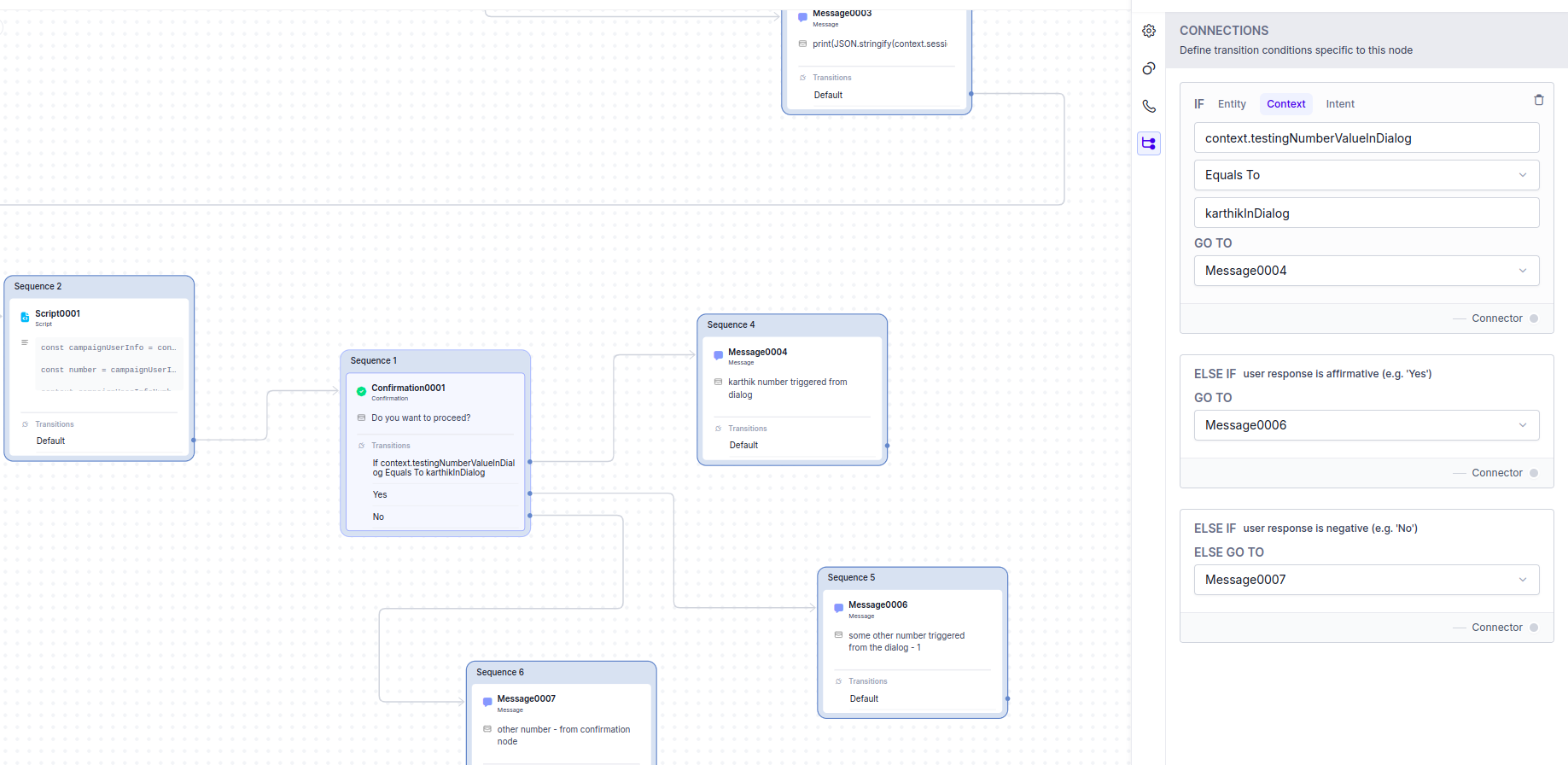The image size is (1568, 765).
Task: Click the text icon beside 'Do you want to proceed?'
Action: (361, 418)
